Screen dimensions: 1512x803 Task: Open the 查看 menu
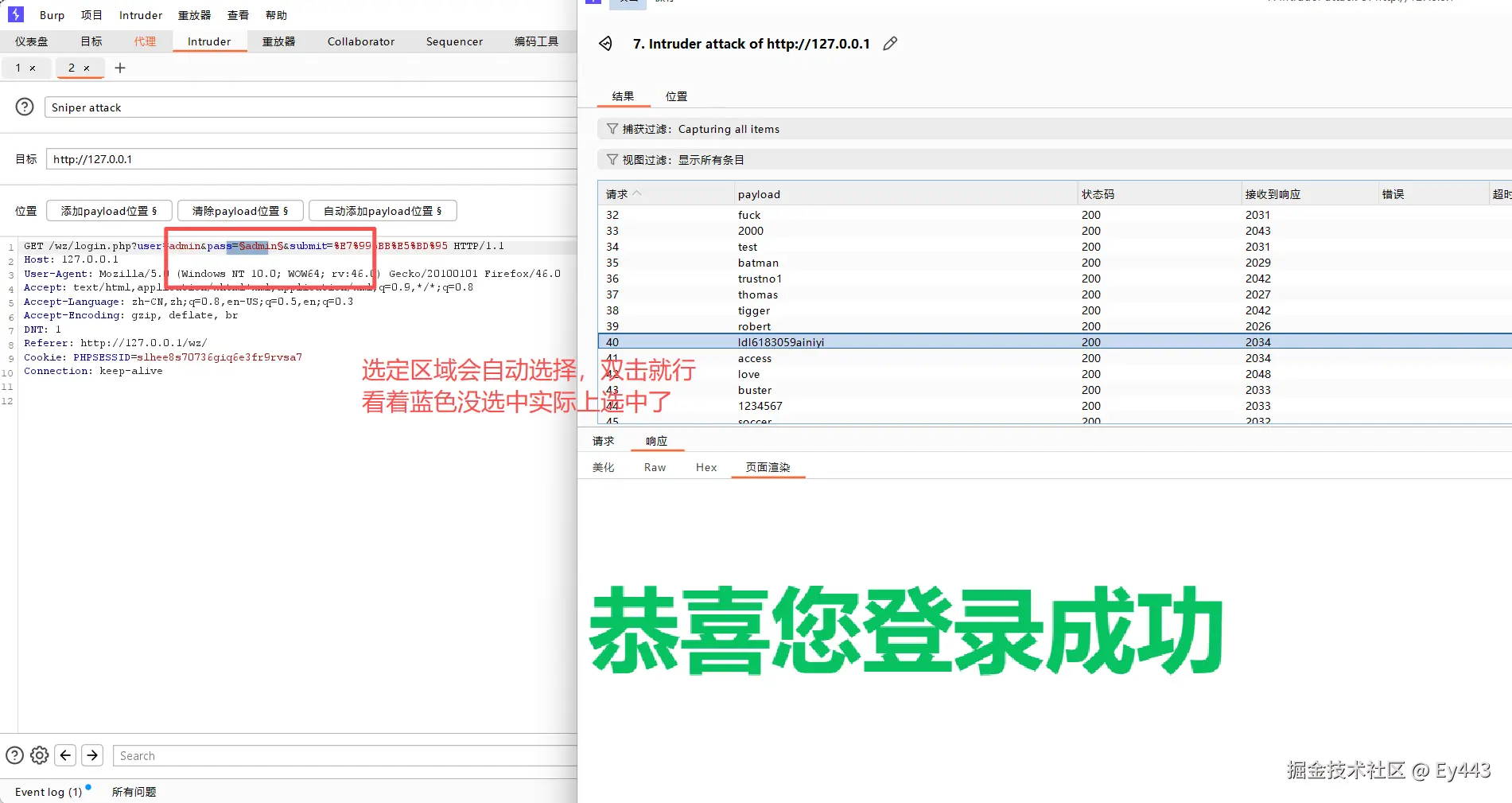238,15
